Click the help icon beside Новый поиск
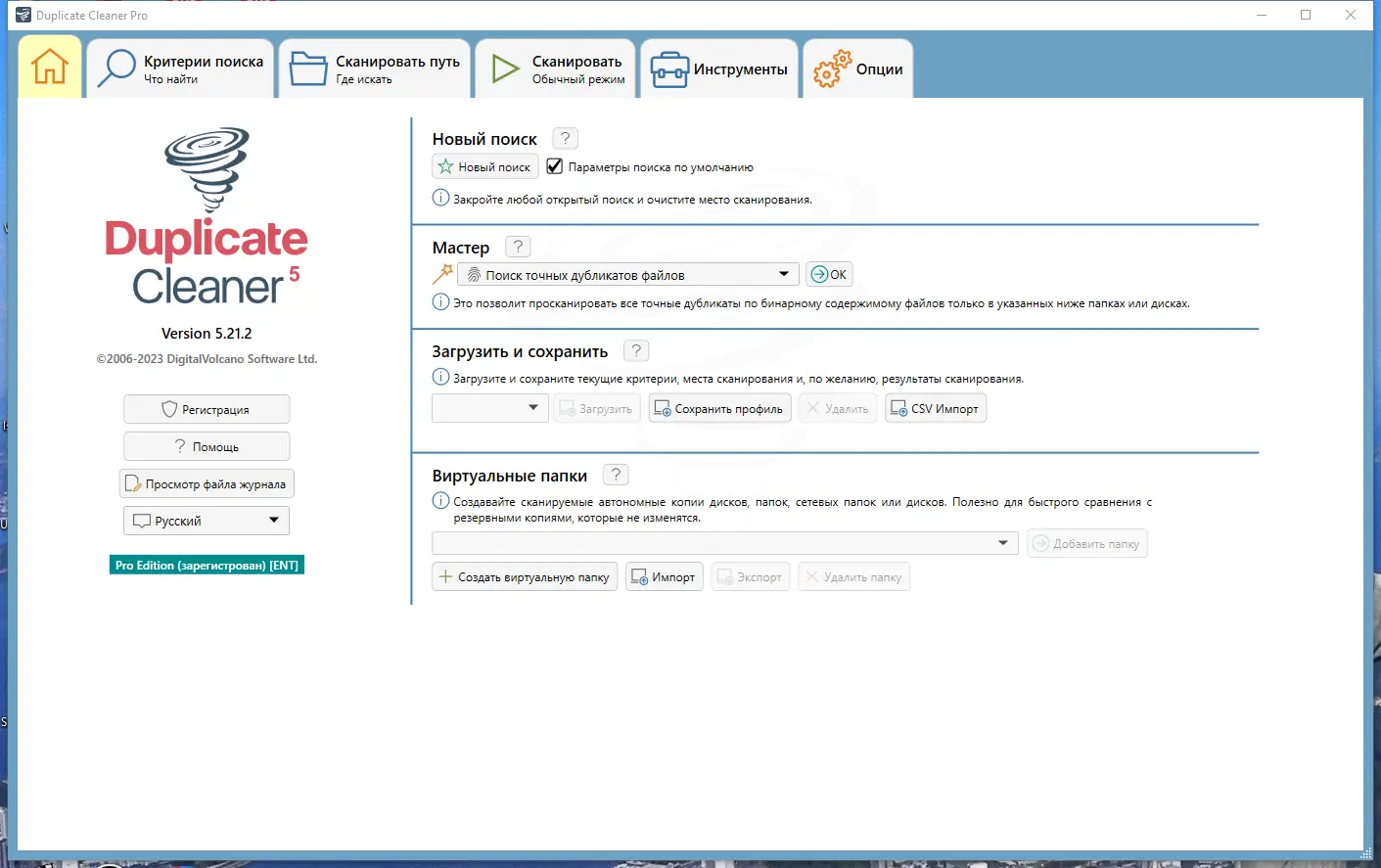This screenshot has height=868, width=1381. pyautogui.click(x=565, y=138)
